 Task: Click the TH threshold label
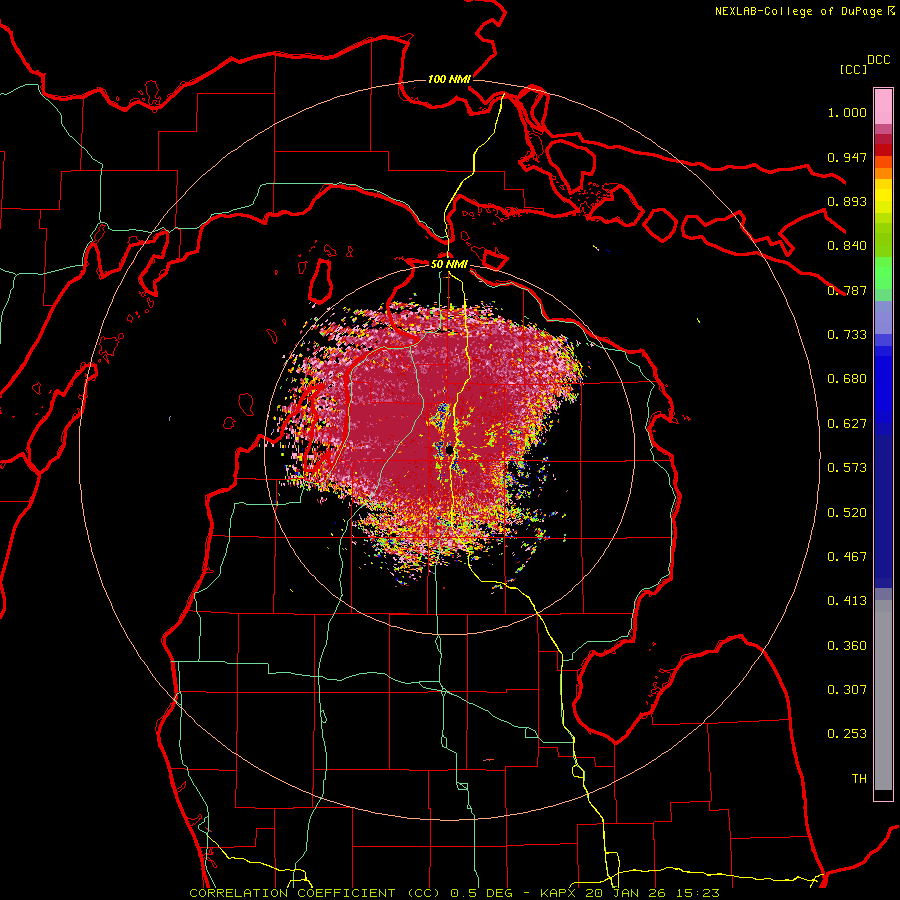coord(859,779)
